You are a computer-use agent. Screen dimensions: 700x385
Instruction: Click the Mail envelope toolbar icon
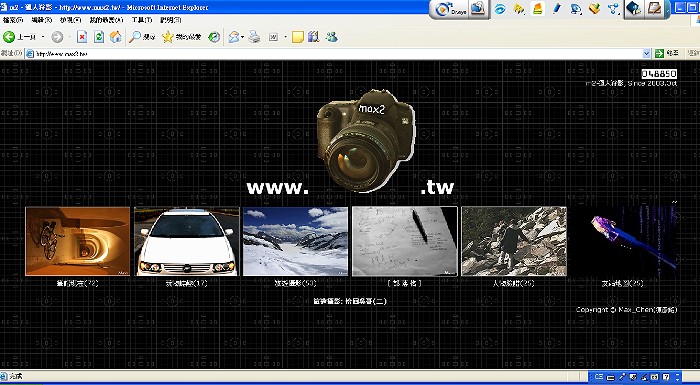[x=233, y=37]
